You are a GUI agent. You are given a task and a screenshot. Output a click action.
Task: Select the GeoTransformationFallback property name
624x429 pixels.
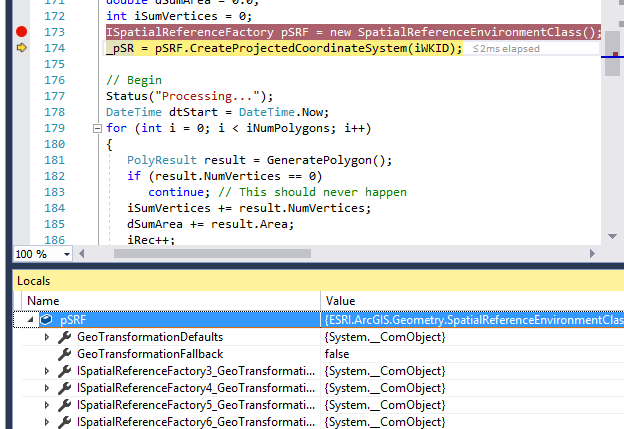tap(150, 354)
